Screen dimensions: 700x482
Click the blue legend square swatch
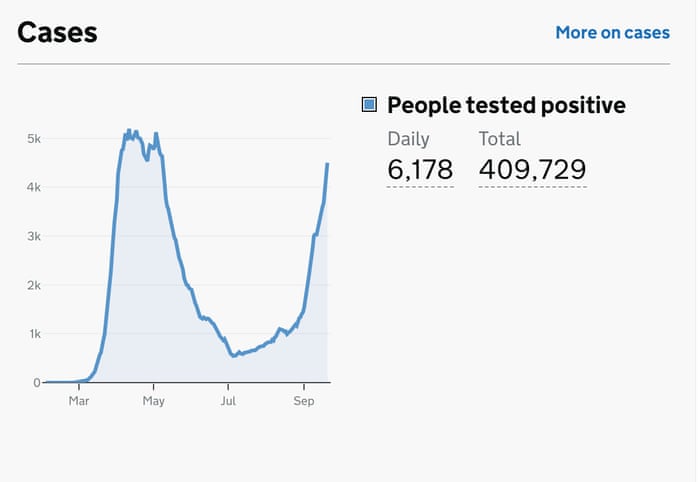[x=369, y=105]
